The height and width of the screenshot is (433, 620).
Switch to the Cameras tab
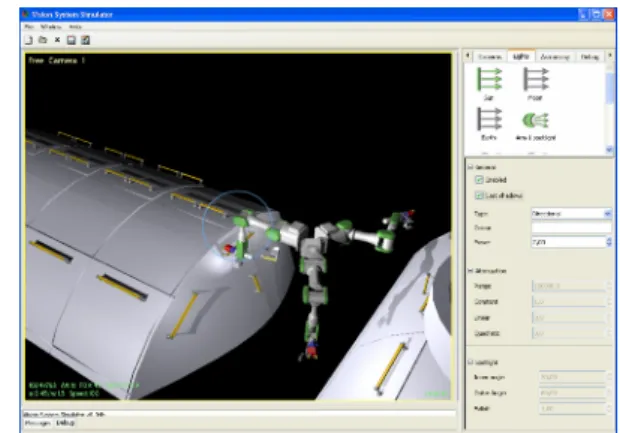490,57
